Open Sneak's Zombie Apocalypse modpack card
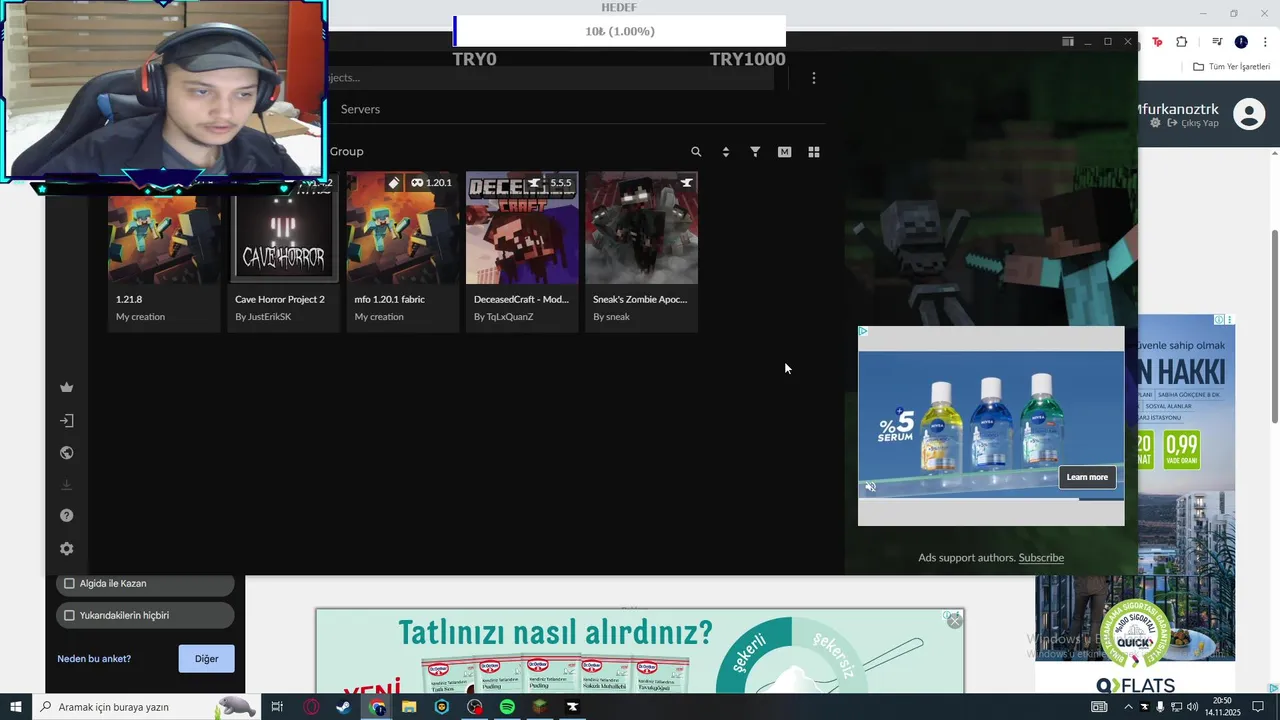The image size is (1280, 720). tap(641, 252)
